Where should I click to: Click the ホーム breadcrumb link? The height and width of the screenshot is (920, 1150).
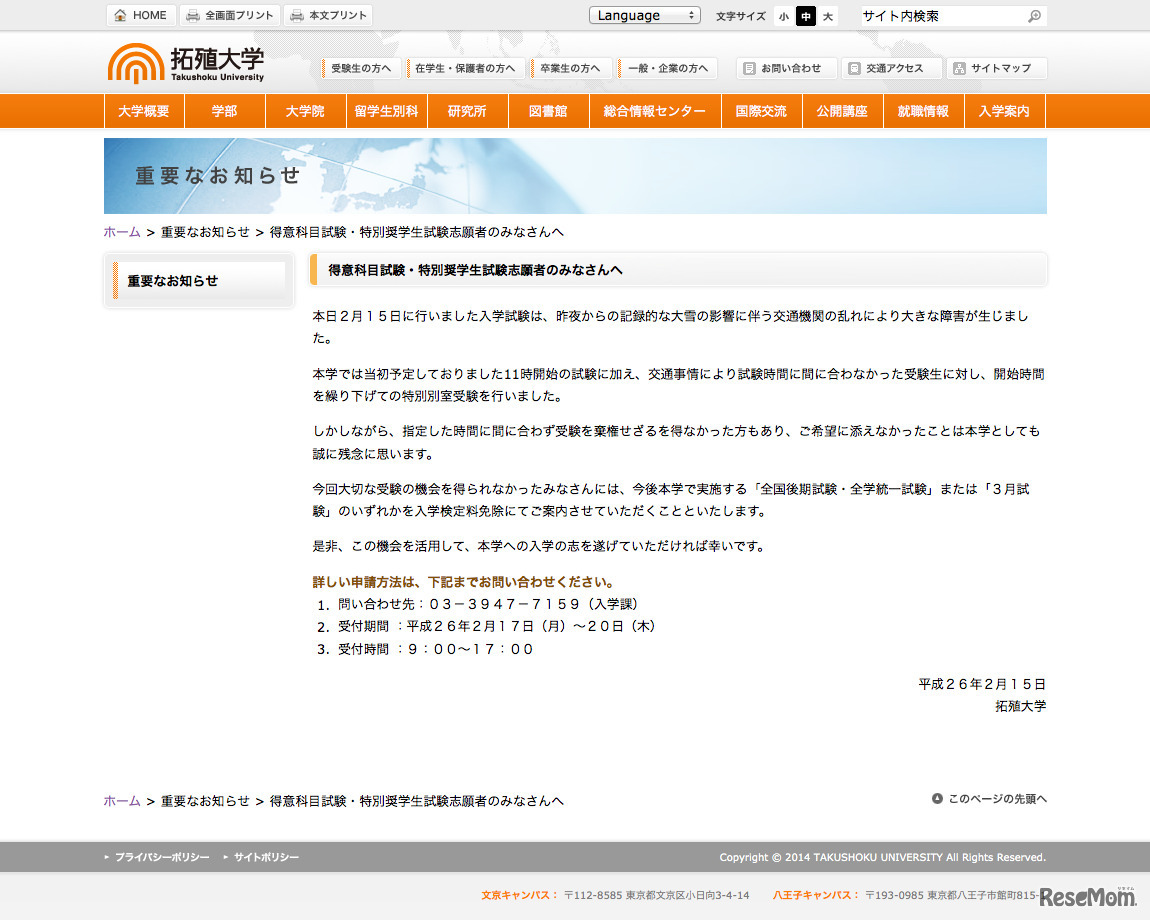pyautogui.click(x=120, y=231)
